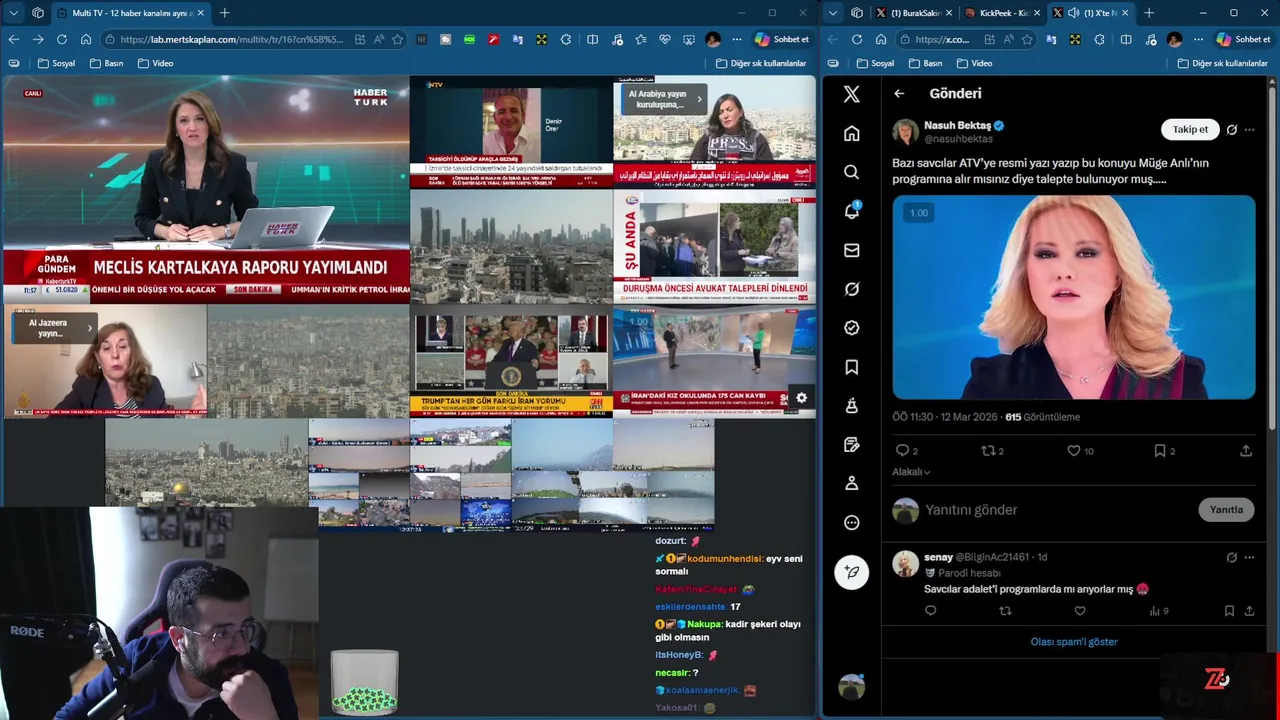Open tab actions dropdown in left window
The image size is (1280, 720).
click(x=13, y=13)
